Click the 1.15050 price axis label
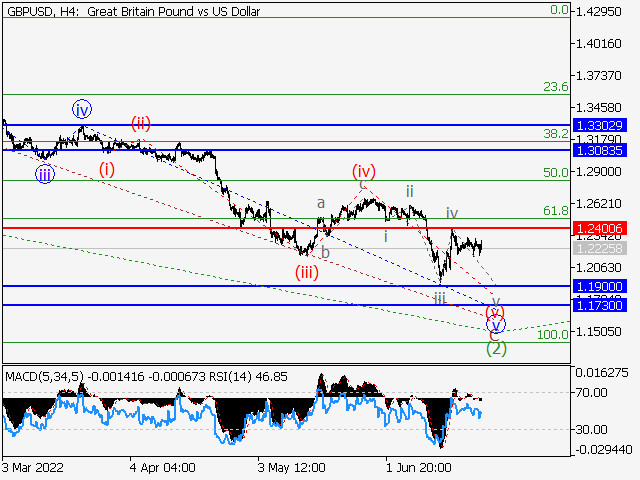Image resolution: width=640 pixels, height=480 pixels. (x=599, y=331)
